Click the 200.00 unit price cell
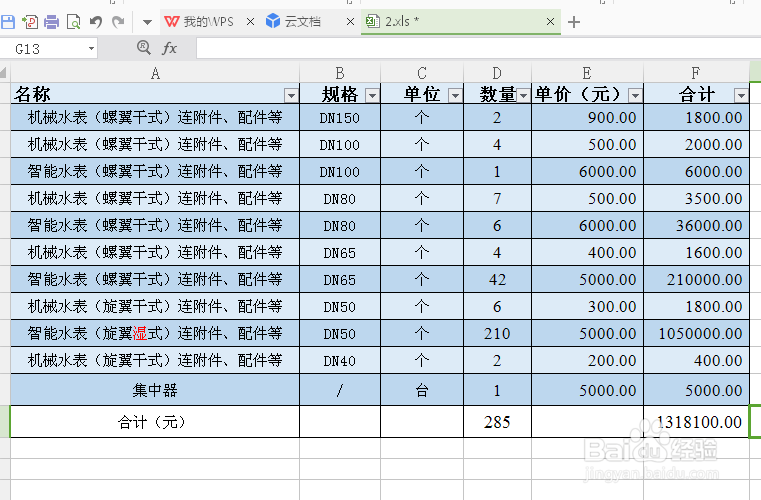The height and width of the screenshot is (500, 761). (x=587, y=361)
